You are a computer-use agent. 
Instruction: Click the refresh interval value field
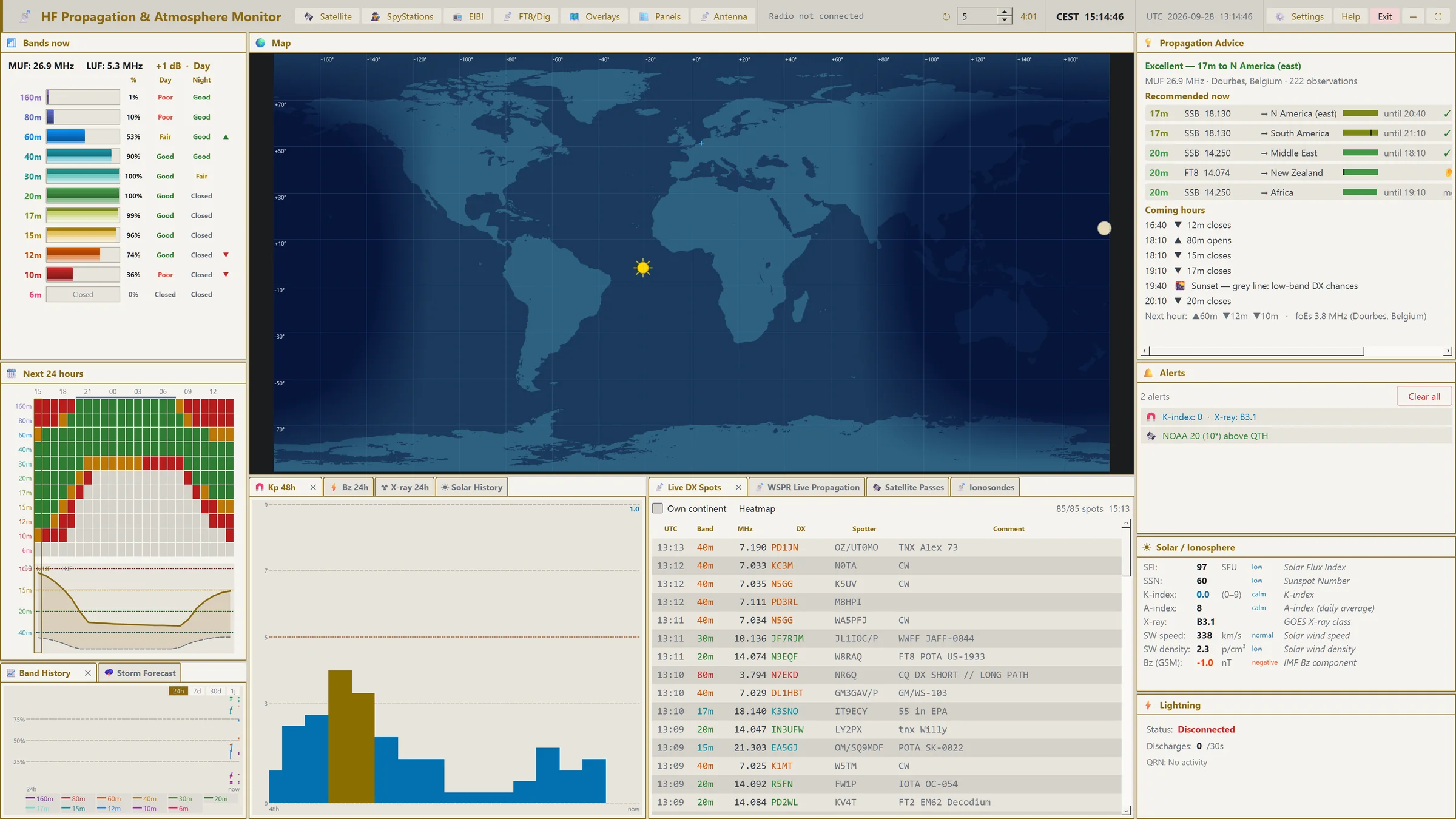(x=977, y=16)
